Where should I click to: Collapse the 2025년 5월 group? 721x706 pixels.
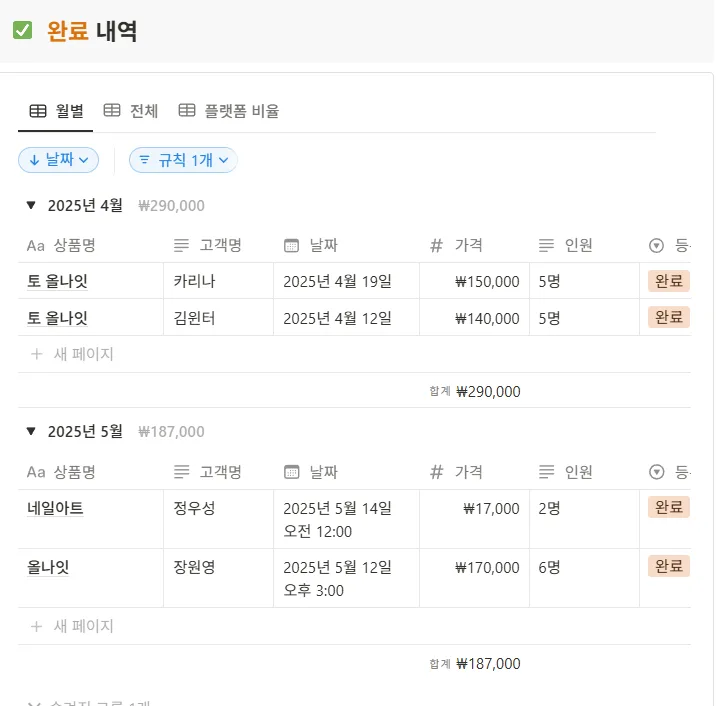pos(31,432)
